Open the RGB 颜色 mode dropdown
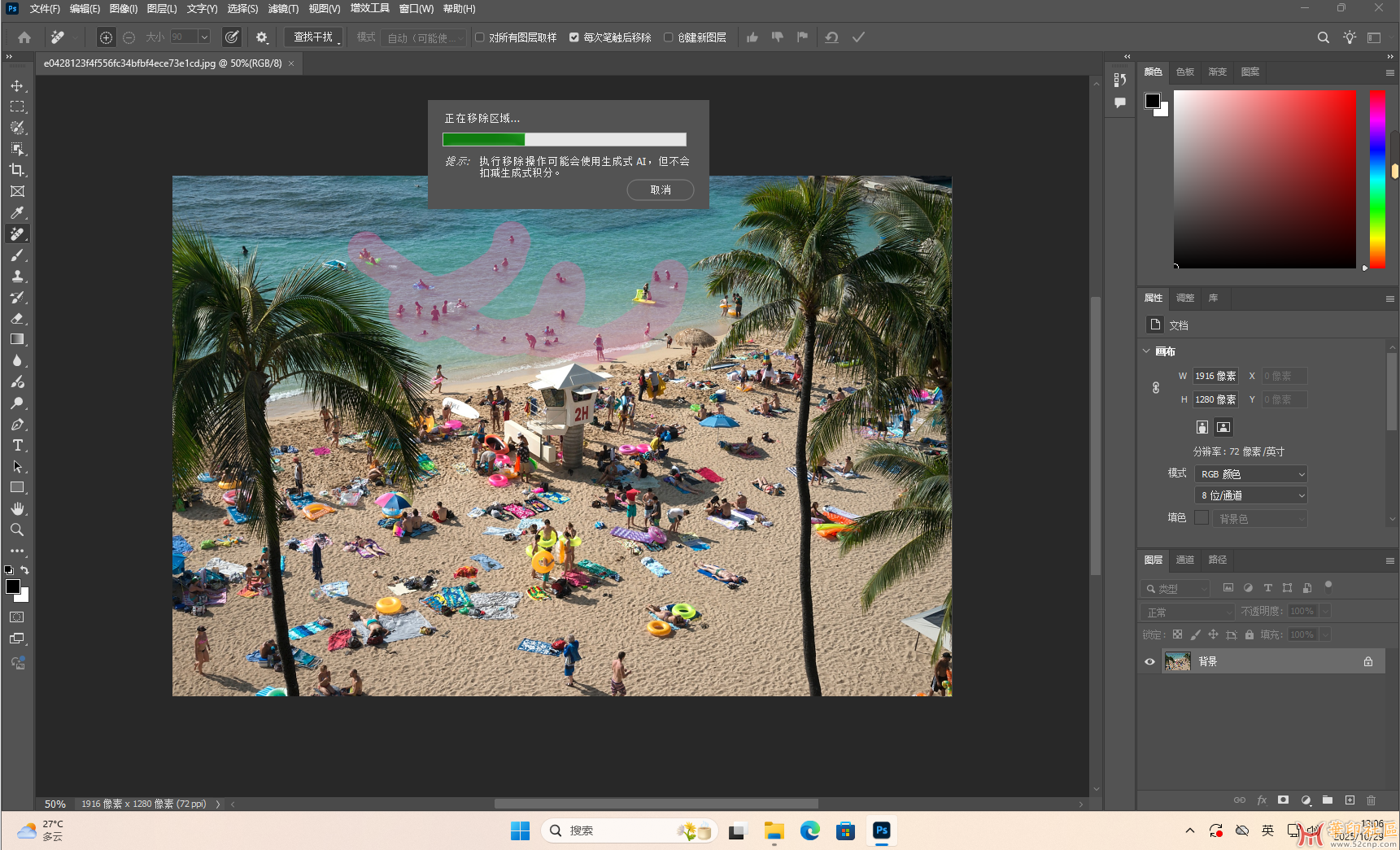Image resolution: width=1400 pixels, height=850 pixels. click(x=1250, y=473)
